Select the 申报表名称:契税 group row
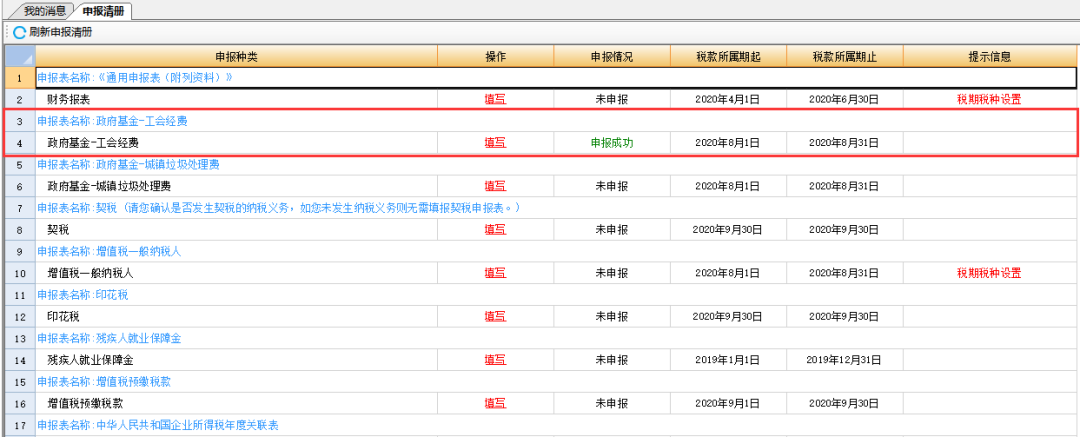 pos(555,208)
